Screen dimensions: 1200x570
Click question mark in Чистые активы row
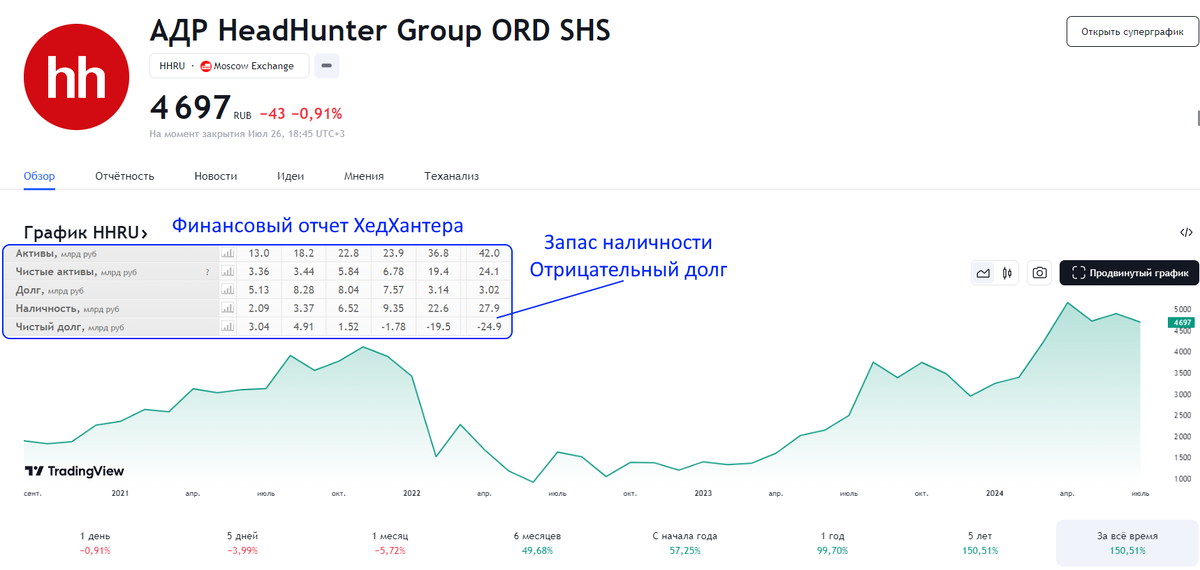pos(208,272)
